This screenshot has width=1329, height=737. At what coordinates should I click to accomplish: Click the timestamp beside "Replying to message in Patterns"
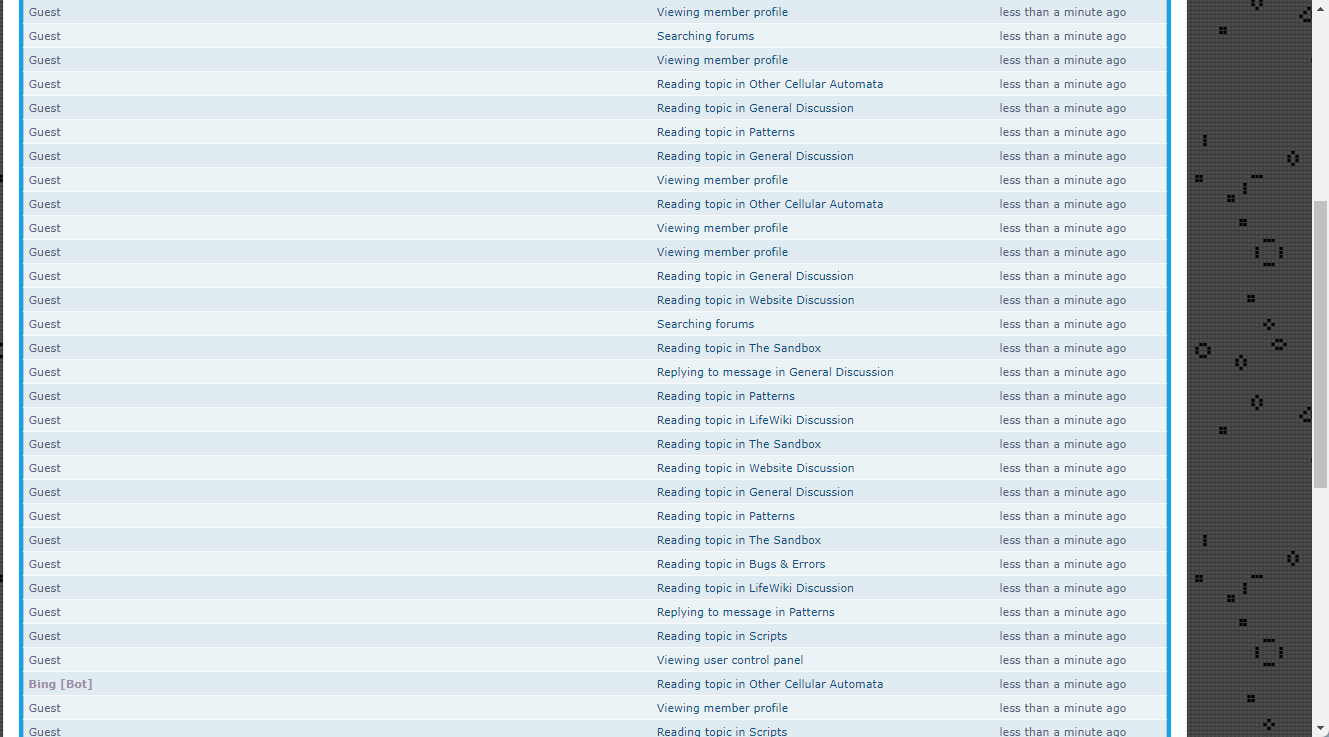click(1062, 612)
